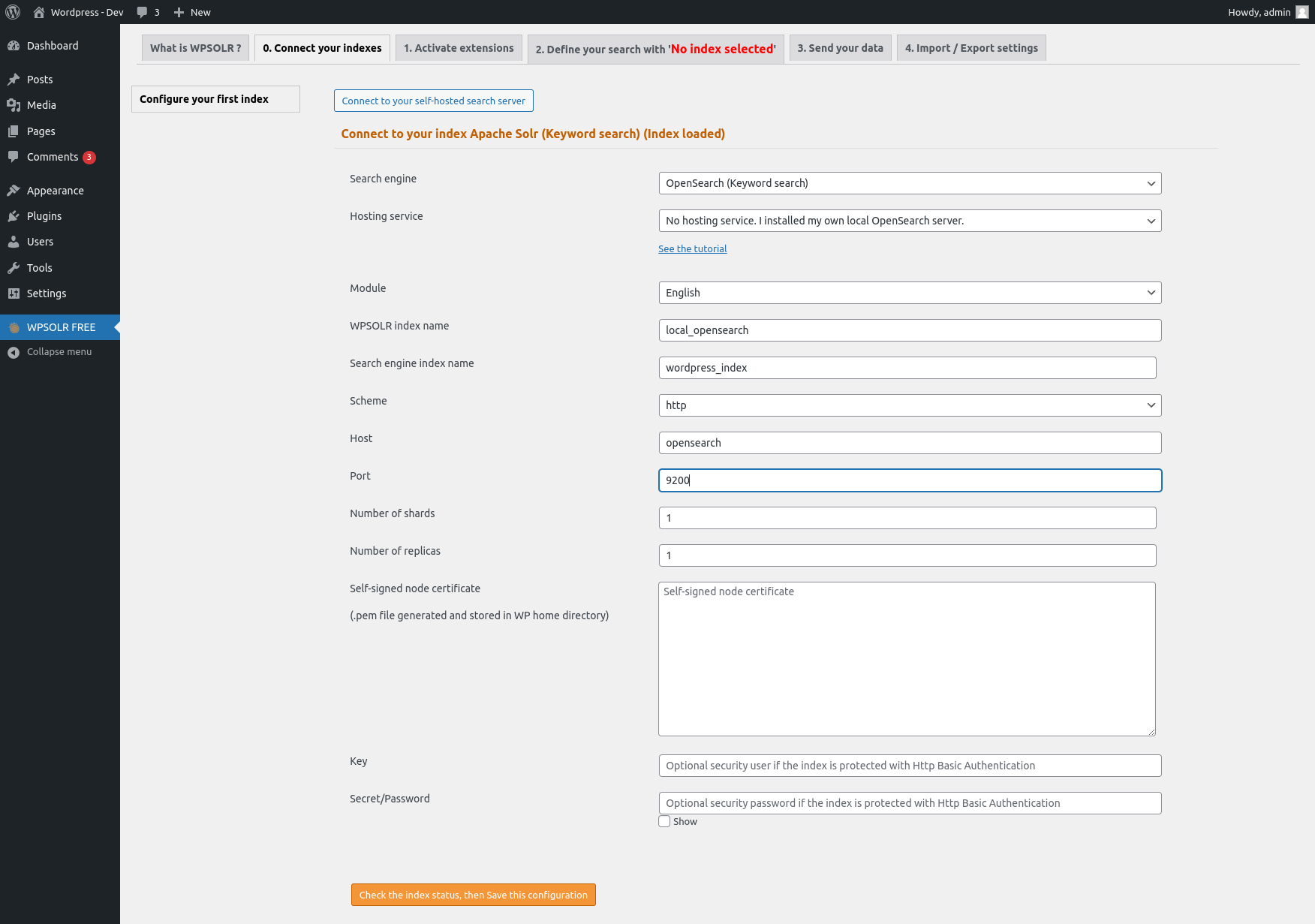Open 4. Import / Export settings tab
The height and width of the screenshot is (924, 1315).
[x=971, y=48]
